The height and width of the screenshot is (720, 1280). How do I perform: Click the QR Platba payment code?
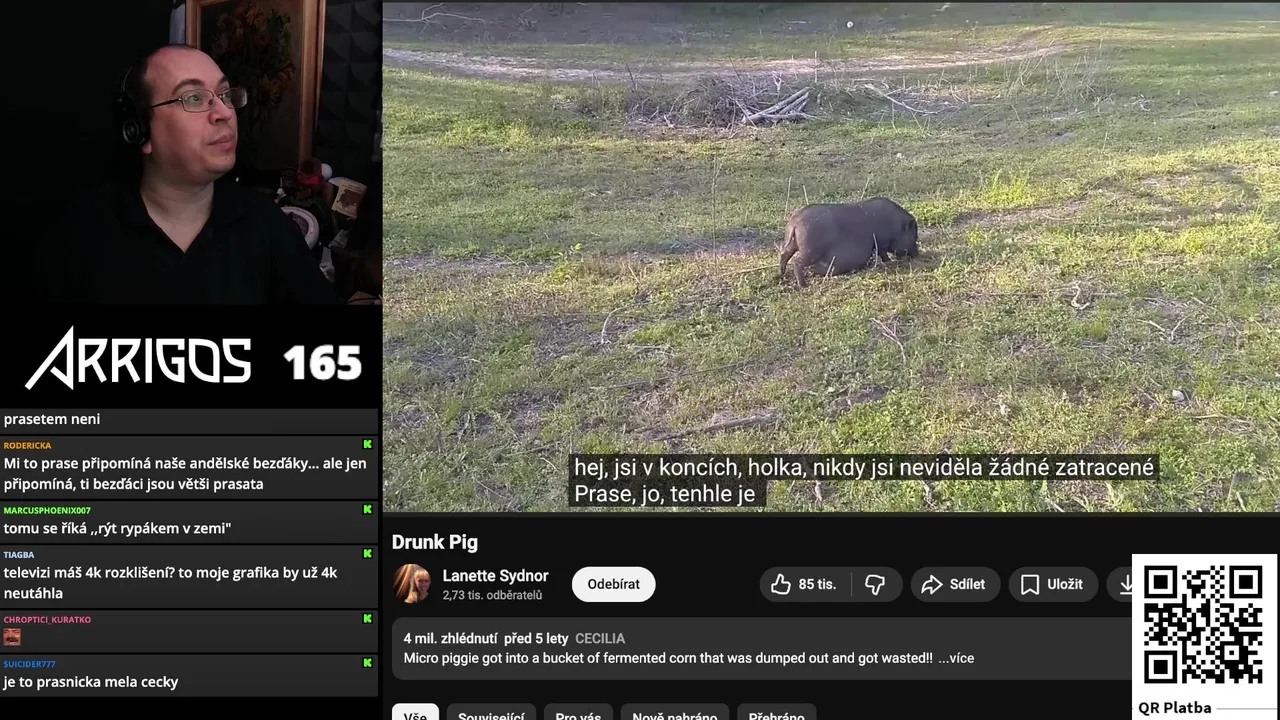pos(1204,624)
